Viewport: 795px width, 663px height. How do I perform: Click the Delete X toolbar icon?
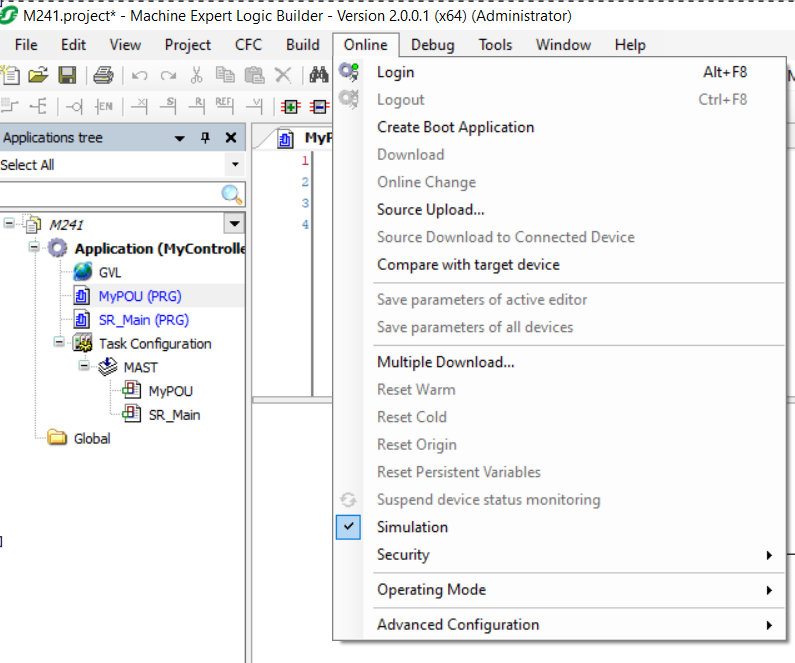[283, 75]
